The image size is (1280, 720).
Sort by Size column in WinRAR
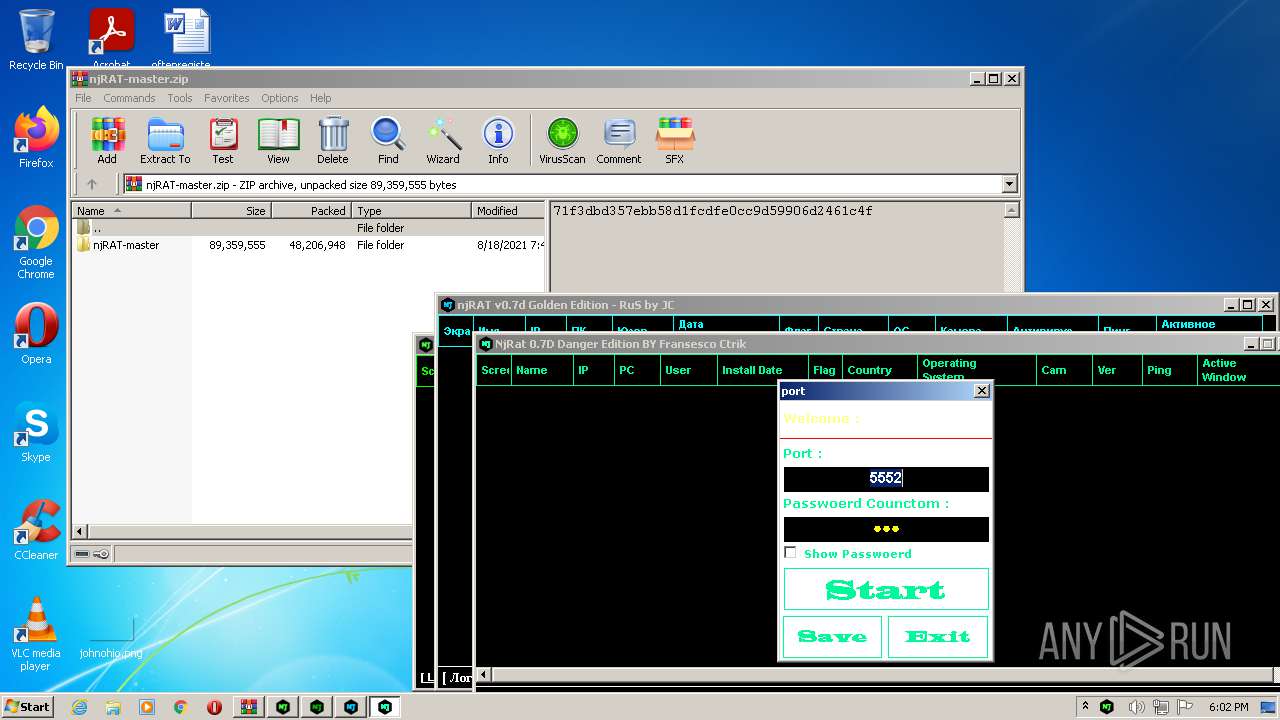pos(231,210)
